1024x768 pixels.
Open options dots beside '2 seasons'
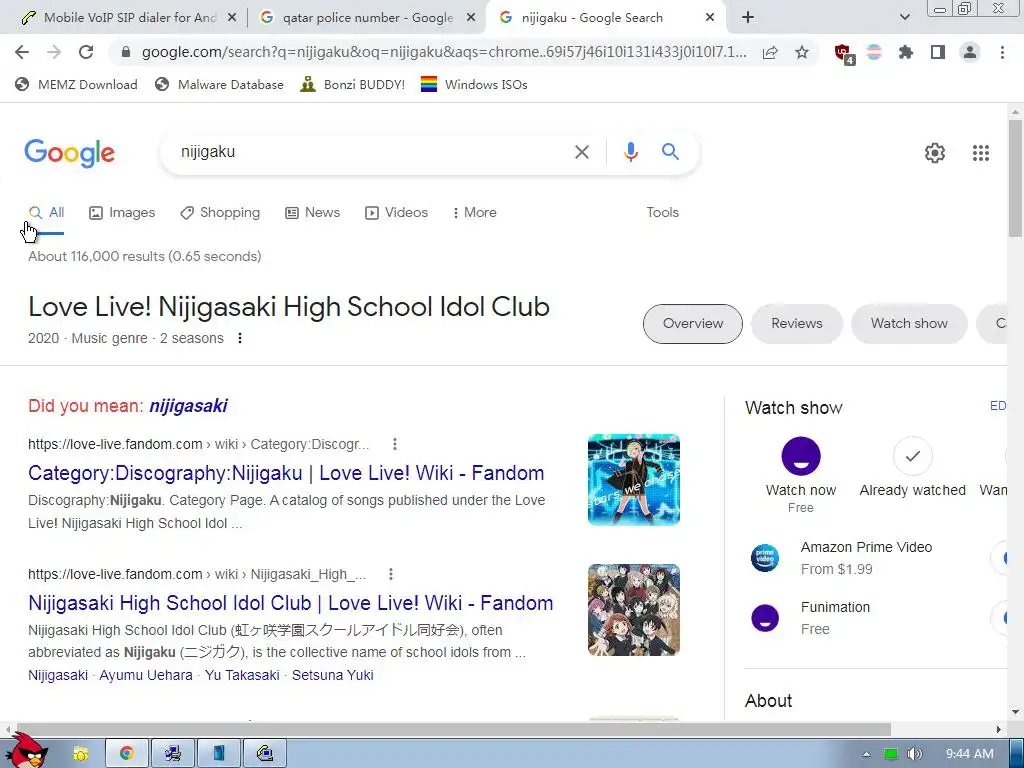(240, 338)
